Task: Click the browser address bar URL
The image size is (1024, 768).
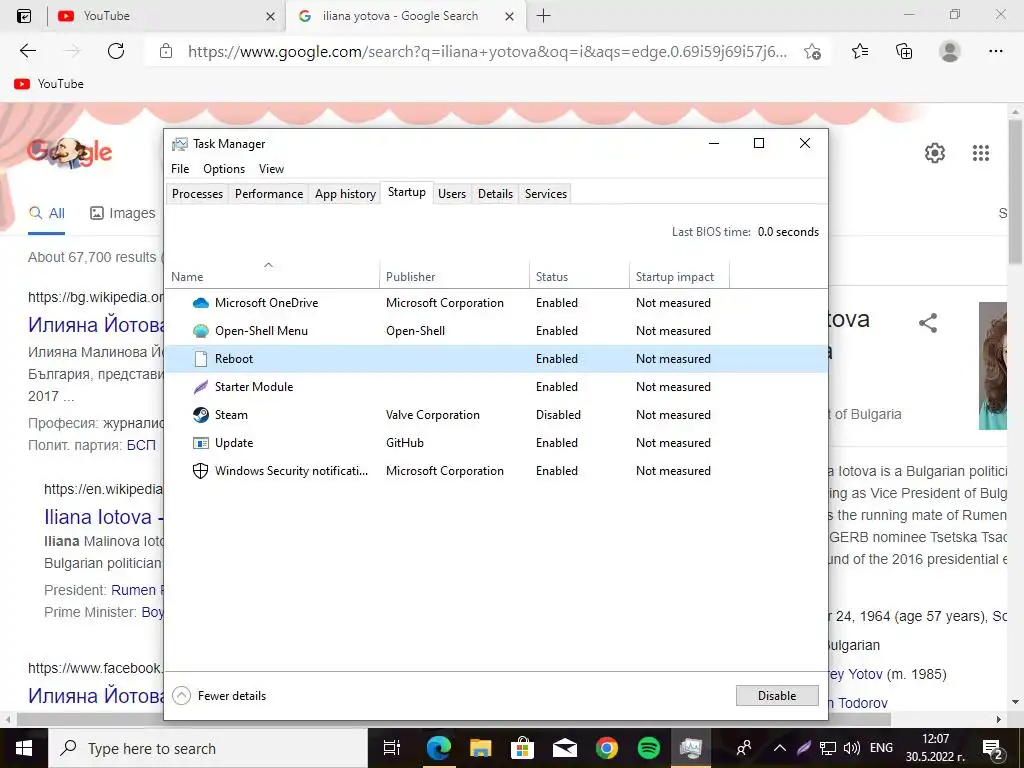Action: (x=487, y=52)
